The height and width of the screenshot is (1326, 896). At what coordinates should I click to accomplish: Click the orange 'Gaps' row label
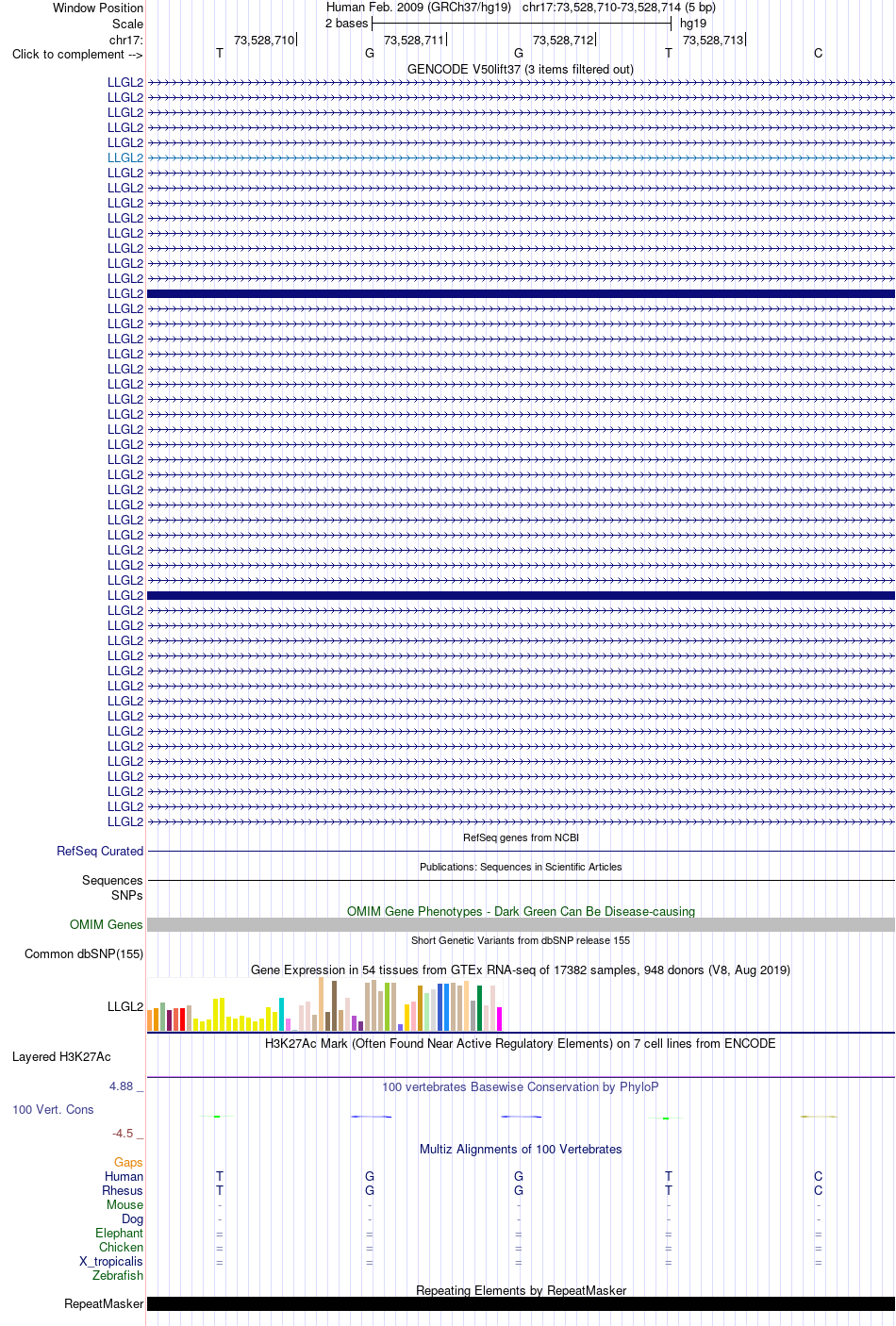coord(128,1162)
